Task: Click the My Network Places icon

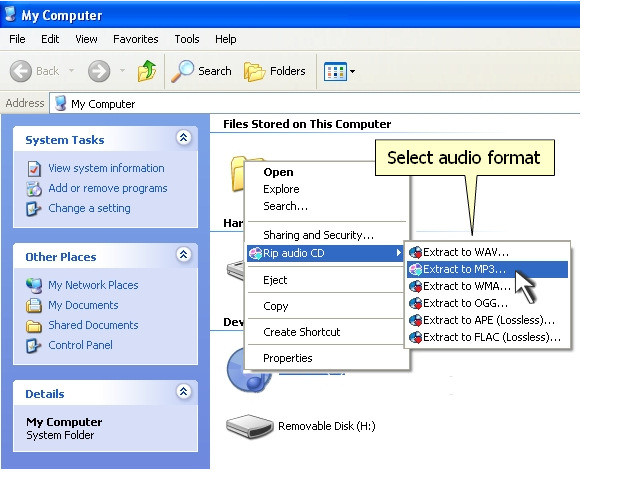Action: click(x=34, y=285)
